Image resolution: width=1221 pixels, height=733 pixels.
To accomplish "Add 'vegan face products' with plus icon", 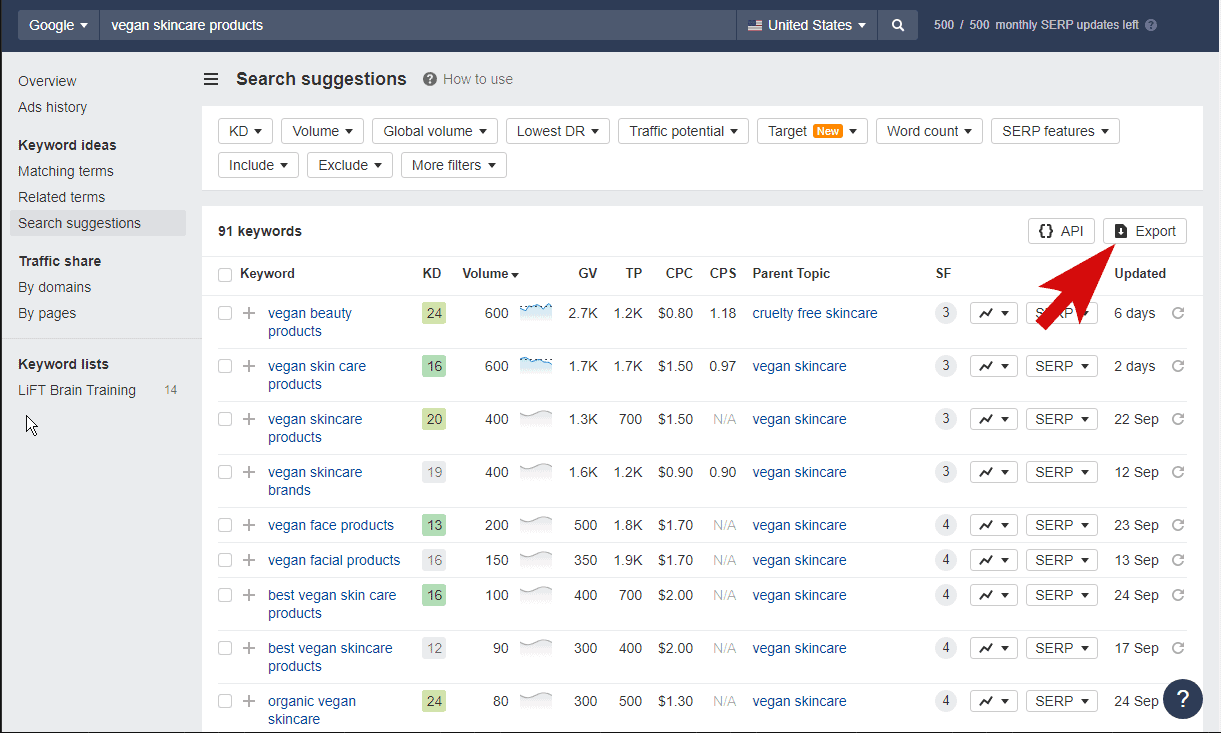I will [249, 525].
